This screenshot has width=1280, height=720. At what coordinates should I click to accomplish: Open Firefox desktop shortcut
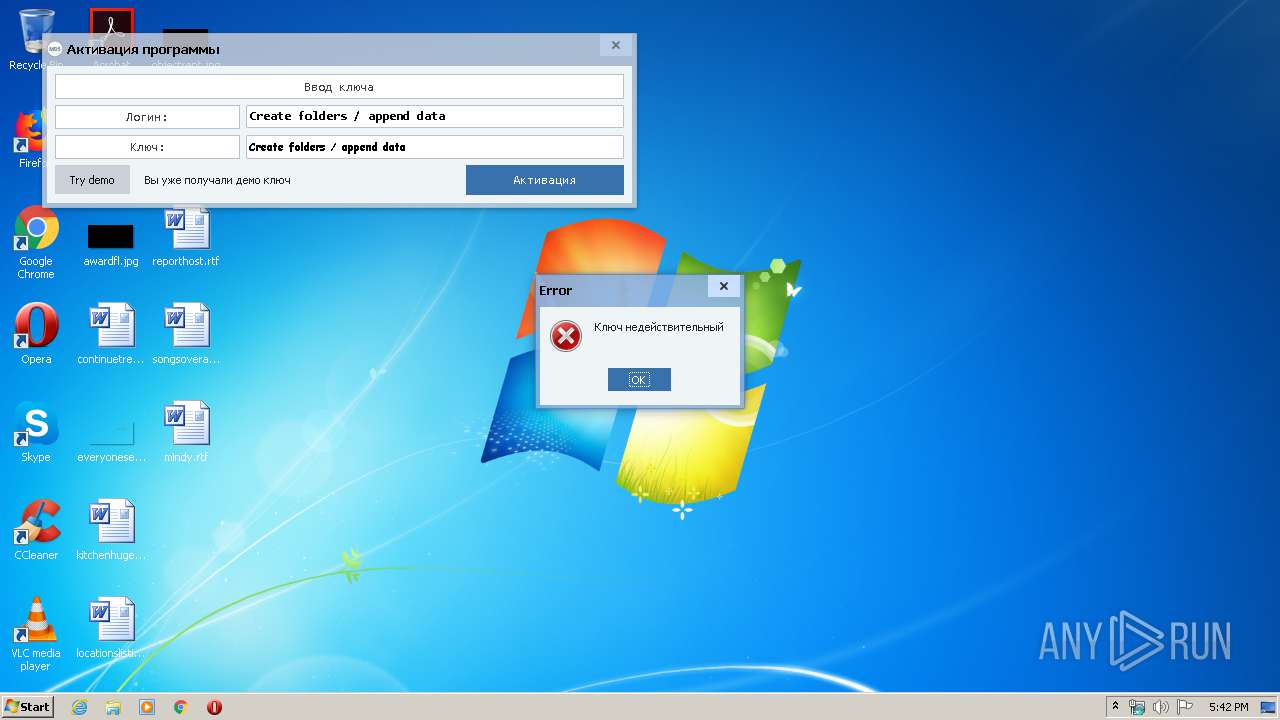point(36,140)
